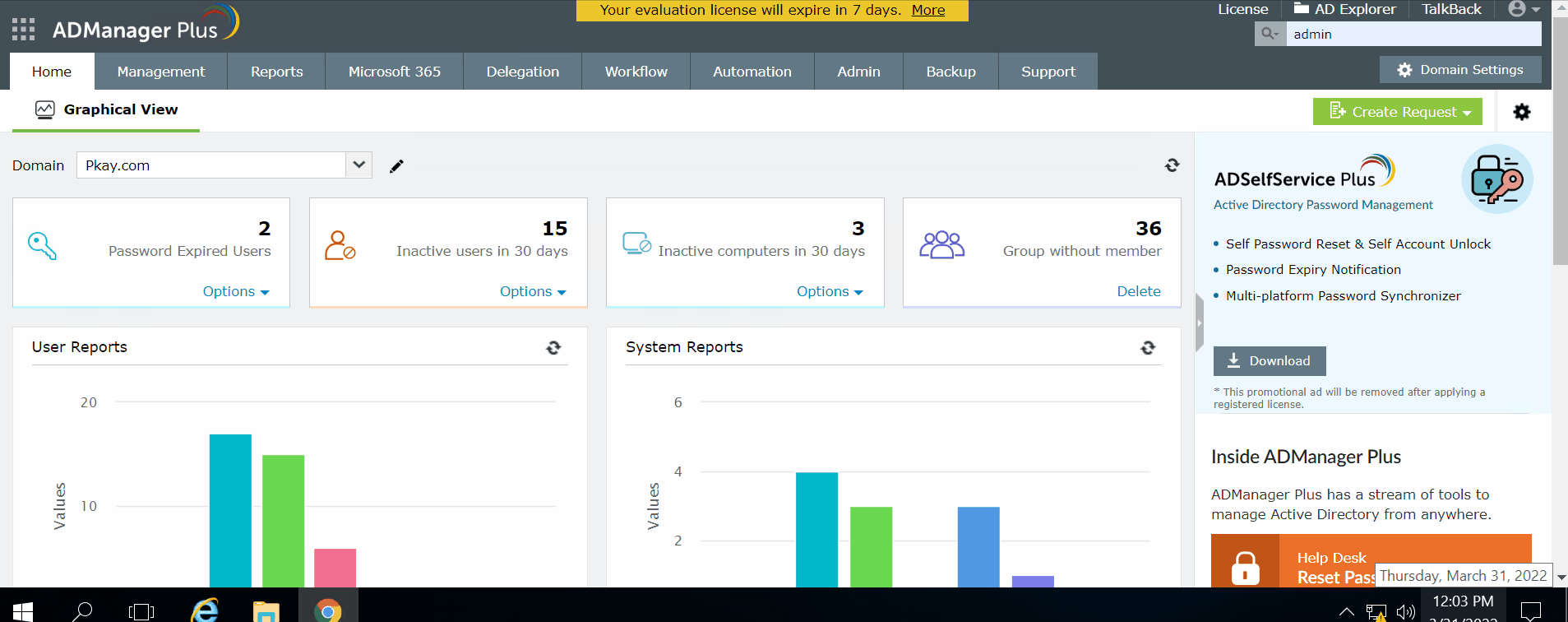Viewport: 1568px width, 622px height.
Task: Open Domain Settings
Action: (1460, 70)
